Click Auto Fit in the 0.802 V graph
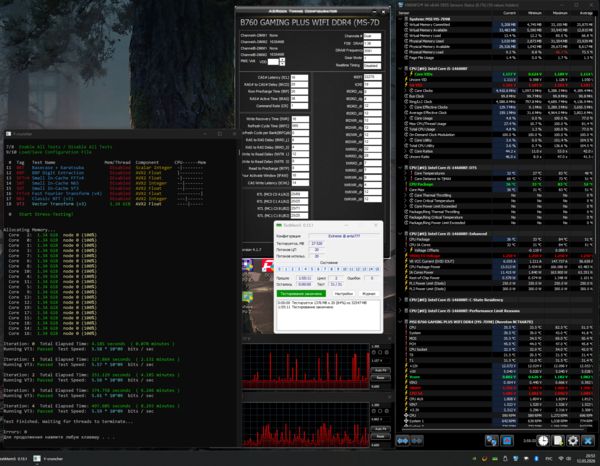Viewport: 600px width, 466px height. (381, 429)
